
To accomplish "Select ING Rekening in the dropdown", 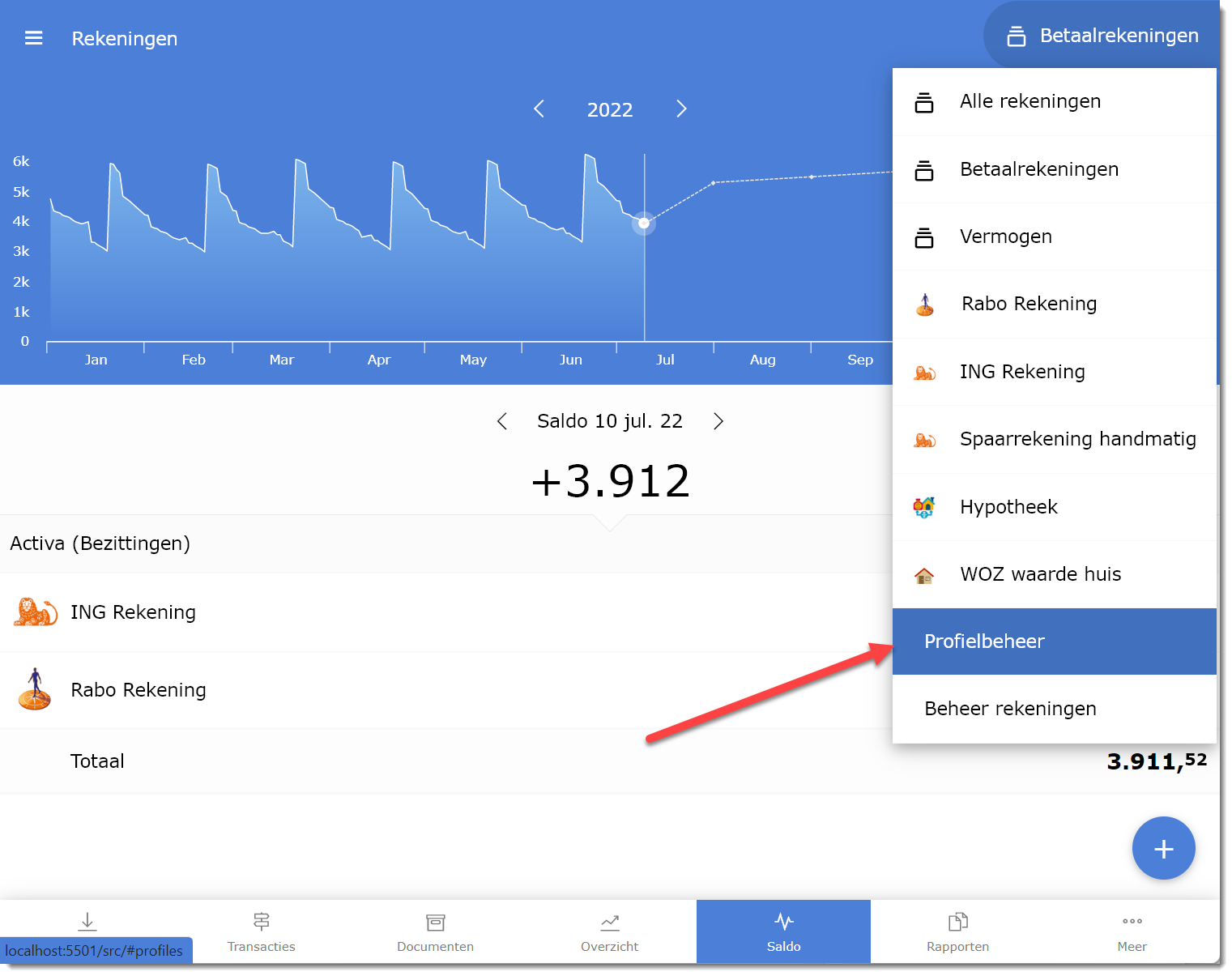I will tap(1055, 372).
